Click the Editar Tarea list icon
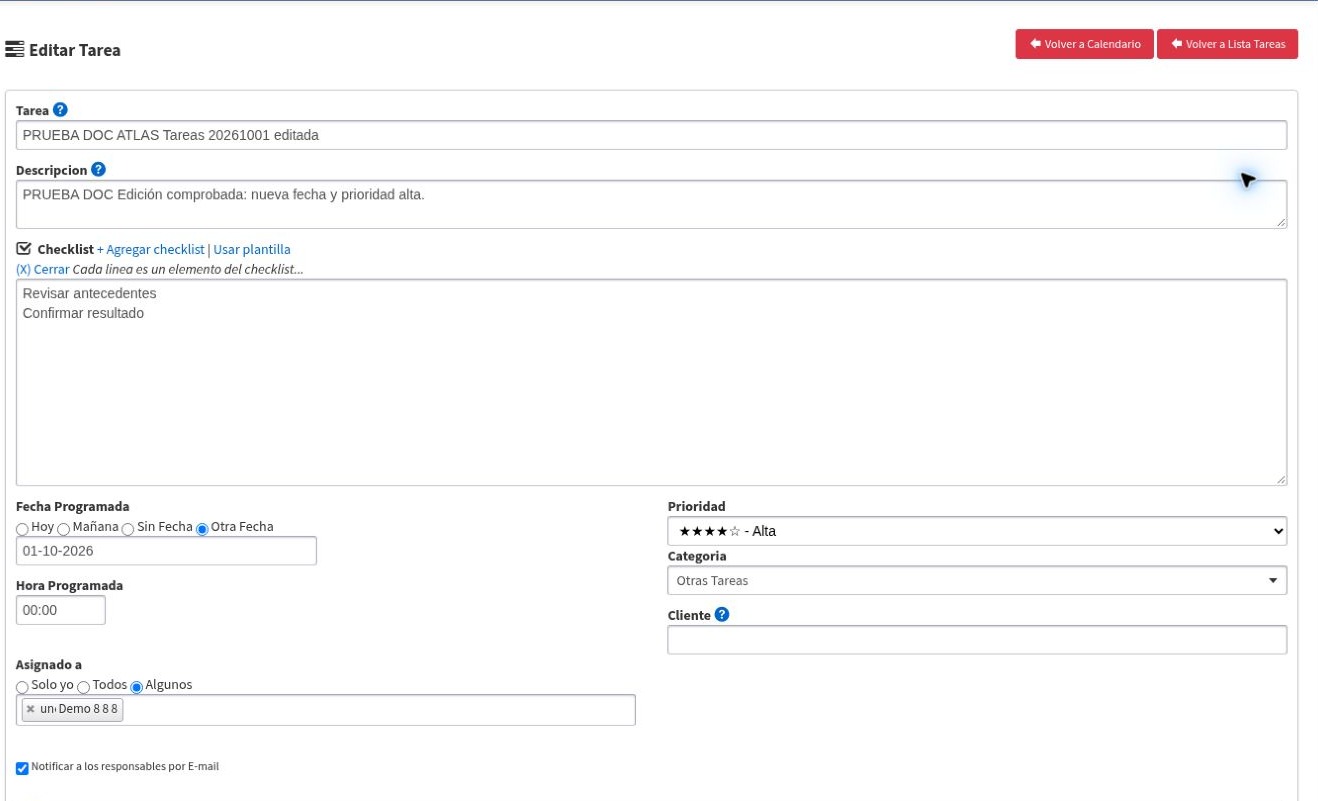This screenshot has width=1318, height=801. [x=15, y=49]
